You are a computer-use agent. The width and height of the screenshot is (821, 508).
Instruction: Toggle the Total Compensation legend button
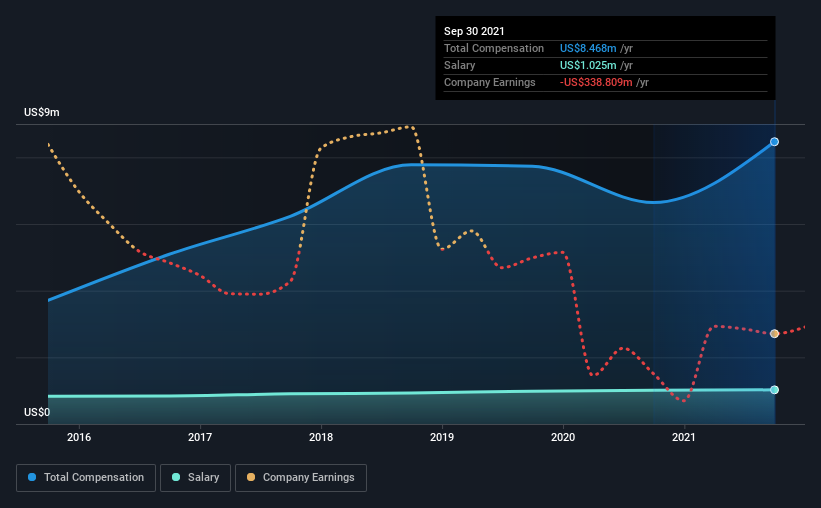(86, 478)
